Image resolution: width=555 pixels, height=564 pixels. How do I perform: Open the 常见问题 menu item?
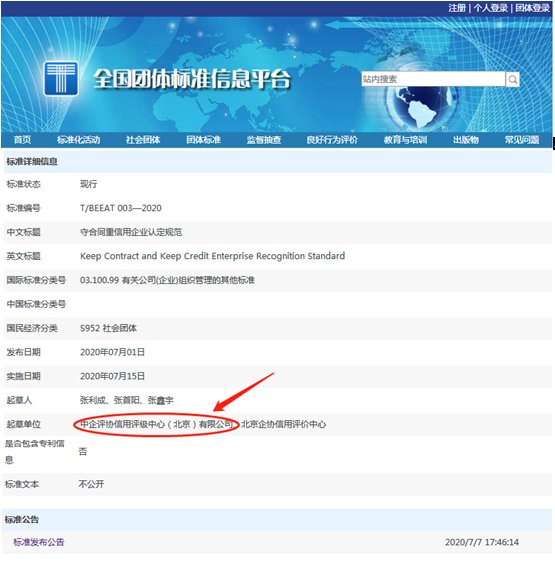(522, 140)
